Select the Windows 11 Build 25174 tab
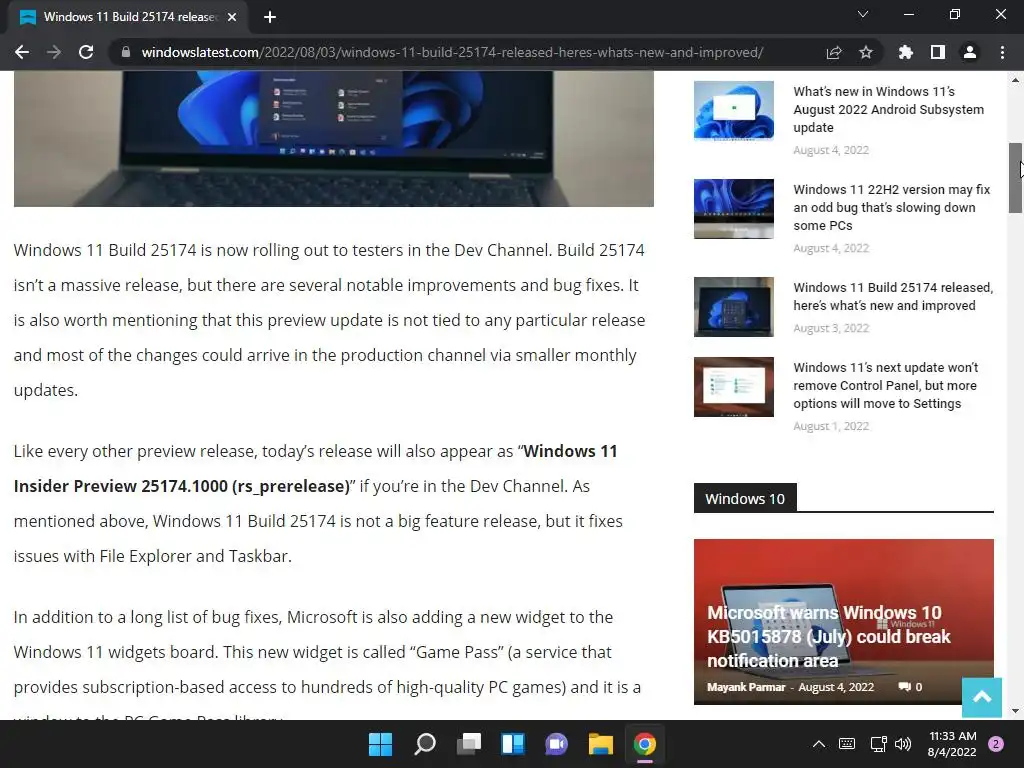This screenshot has height=768, width=1024. click(128, 17)
